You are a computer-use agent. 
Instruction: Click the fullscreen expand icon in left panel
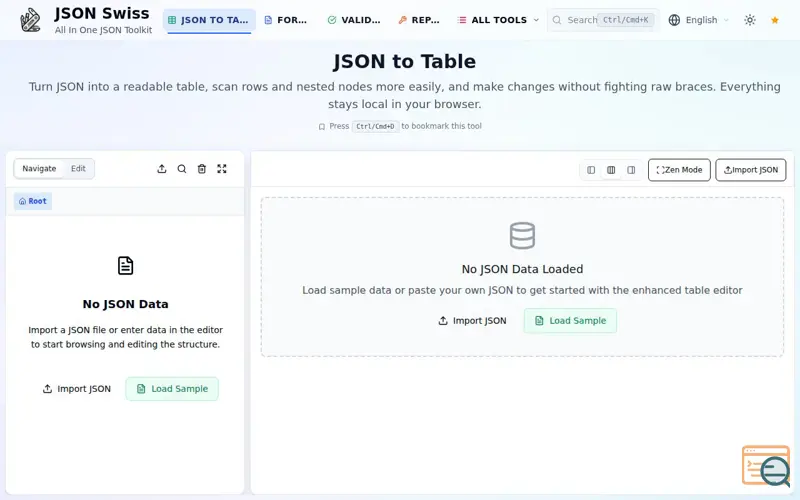click(x=221, y=169)
